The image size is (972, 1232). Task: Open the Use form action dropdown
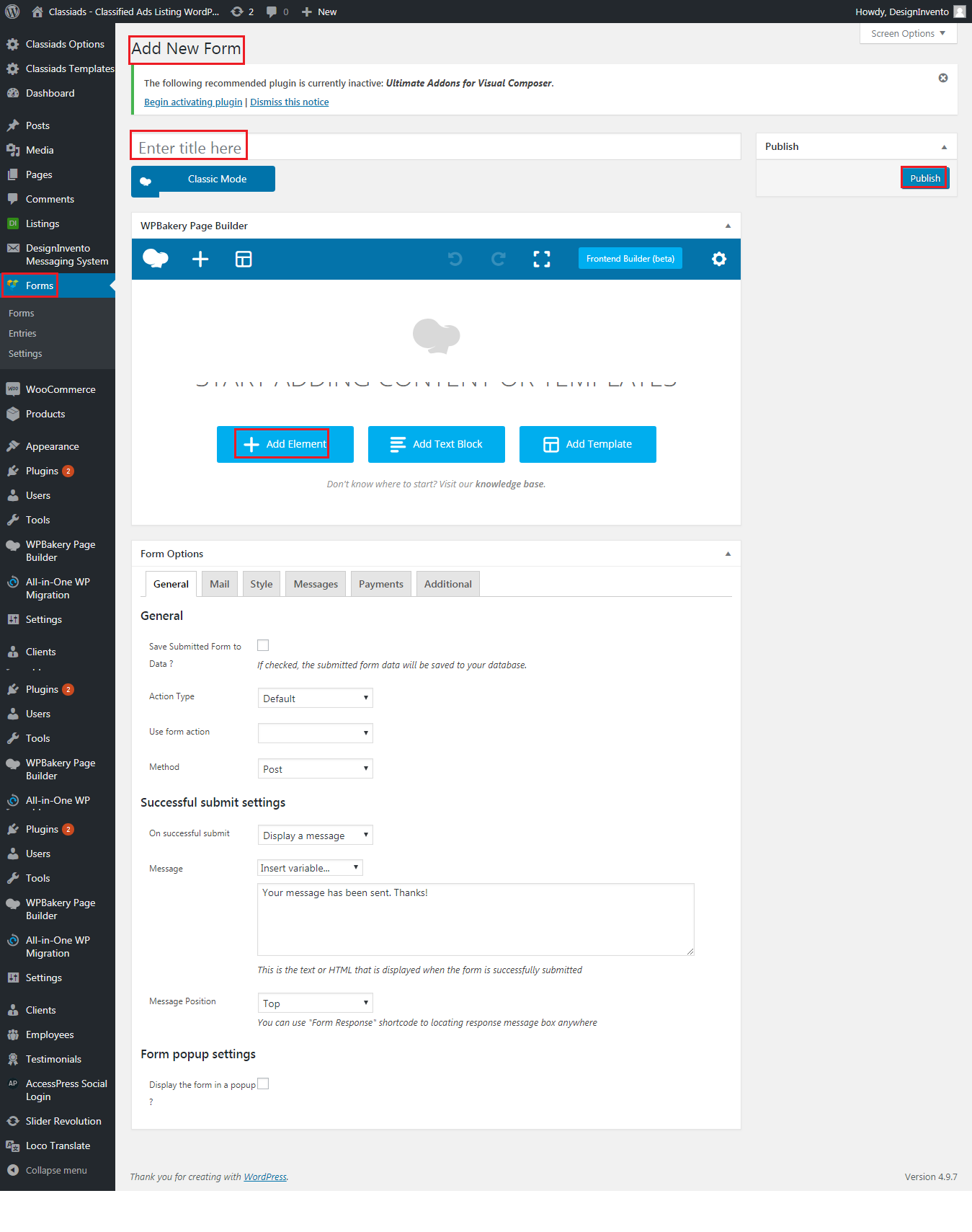tap(315, 733)
